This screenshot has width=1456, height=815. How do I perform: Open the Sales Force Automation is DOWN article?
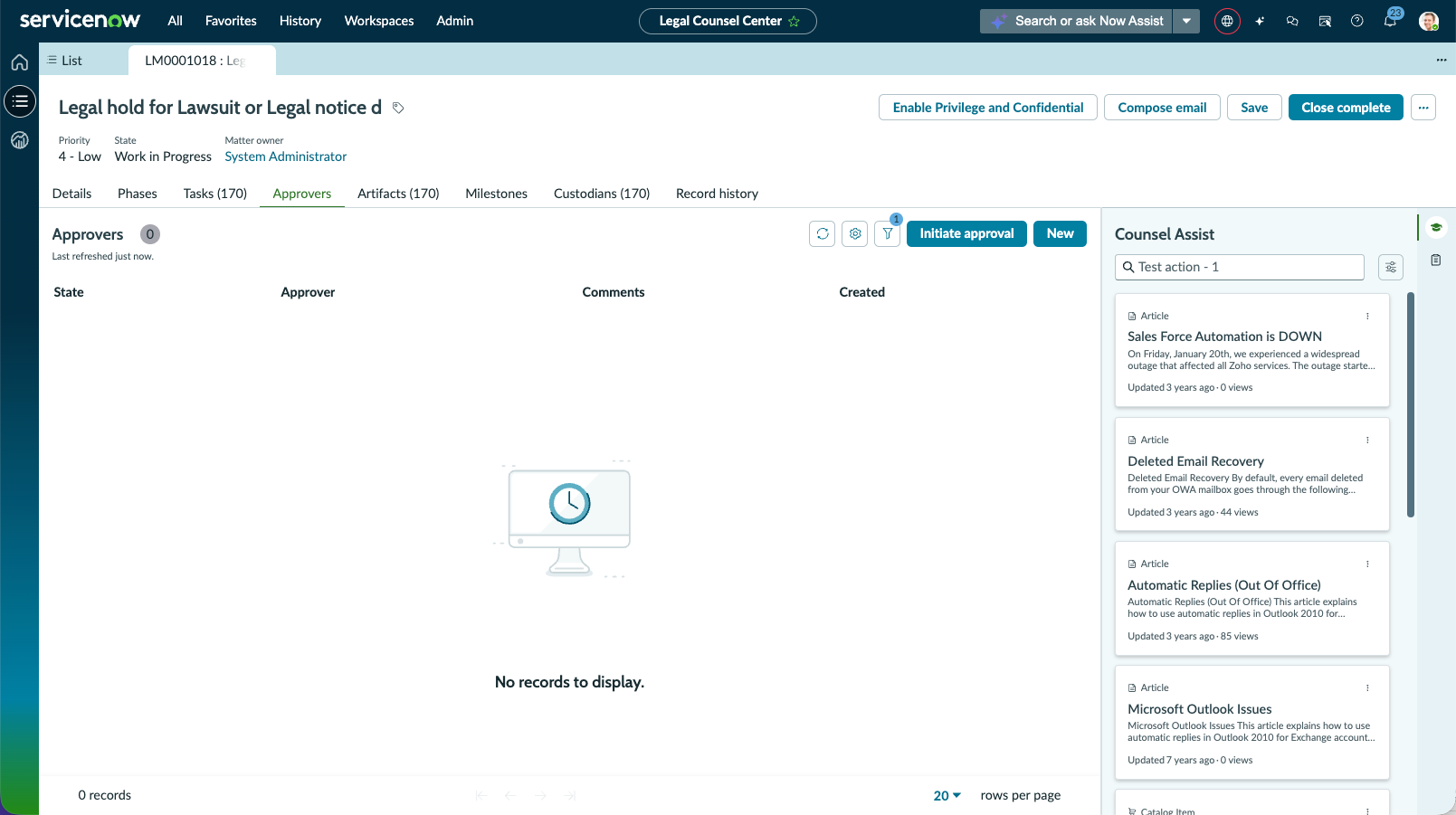[1224, 336]
